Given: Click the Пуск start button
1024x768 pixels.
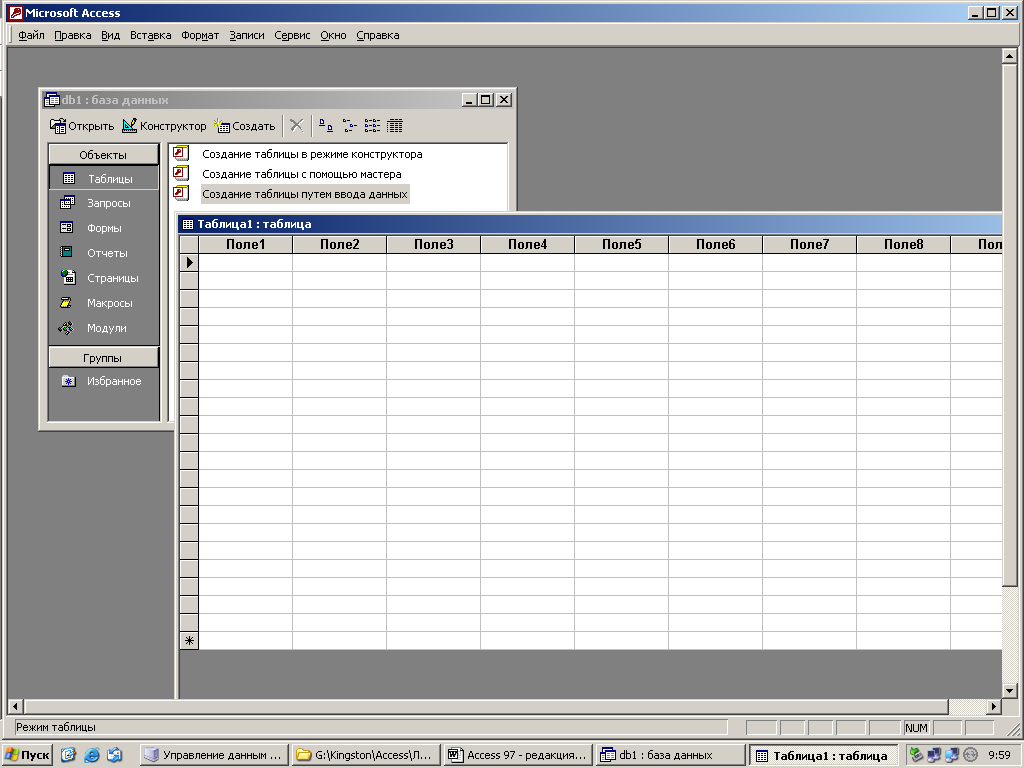Looking at the screenshot, I should tap(27, 755).
